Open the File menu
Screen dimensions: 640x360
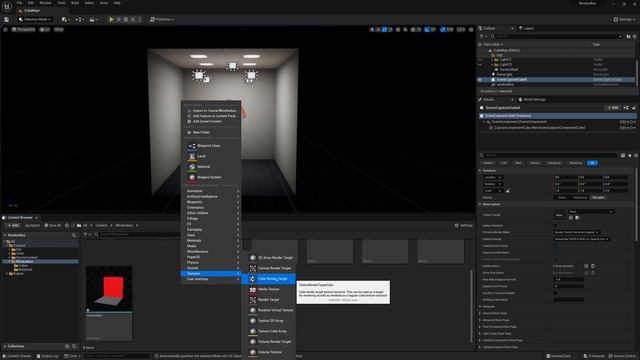[x=19, y=3]
